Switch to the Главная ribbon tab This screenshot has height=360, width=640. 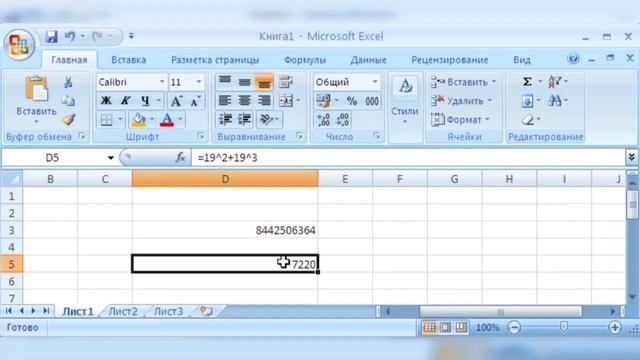coord(69,60)
